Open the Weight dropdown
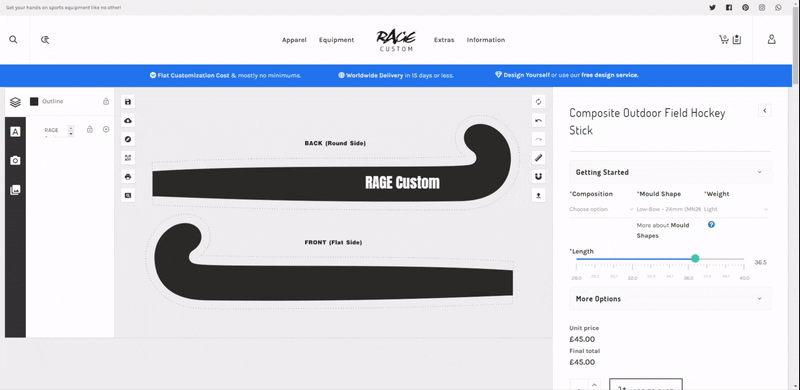The width and height of the screenshot is (800, 390). point(736,209)
